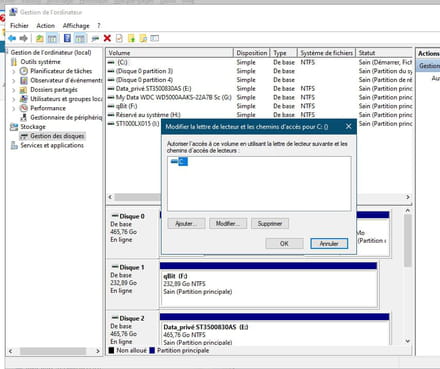This screenshot has width=440, height=369.
Task: Confirm the dialog with OK
Action: coord(284,244)
